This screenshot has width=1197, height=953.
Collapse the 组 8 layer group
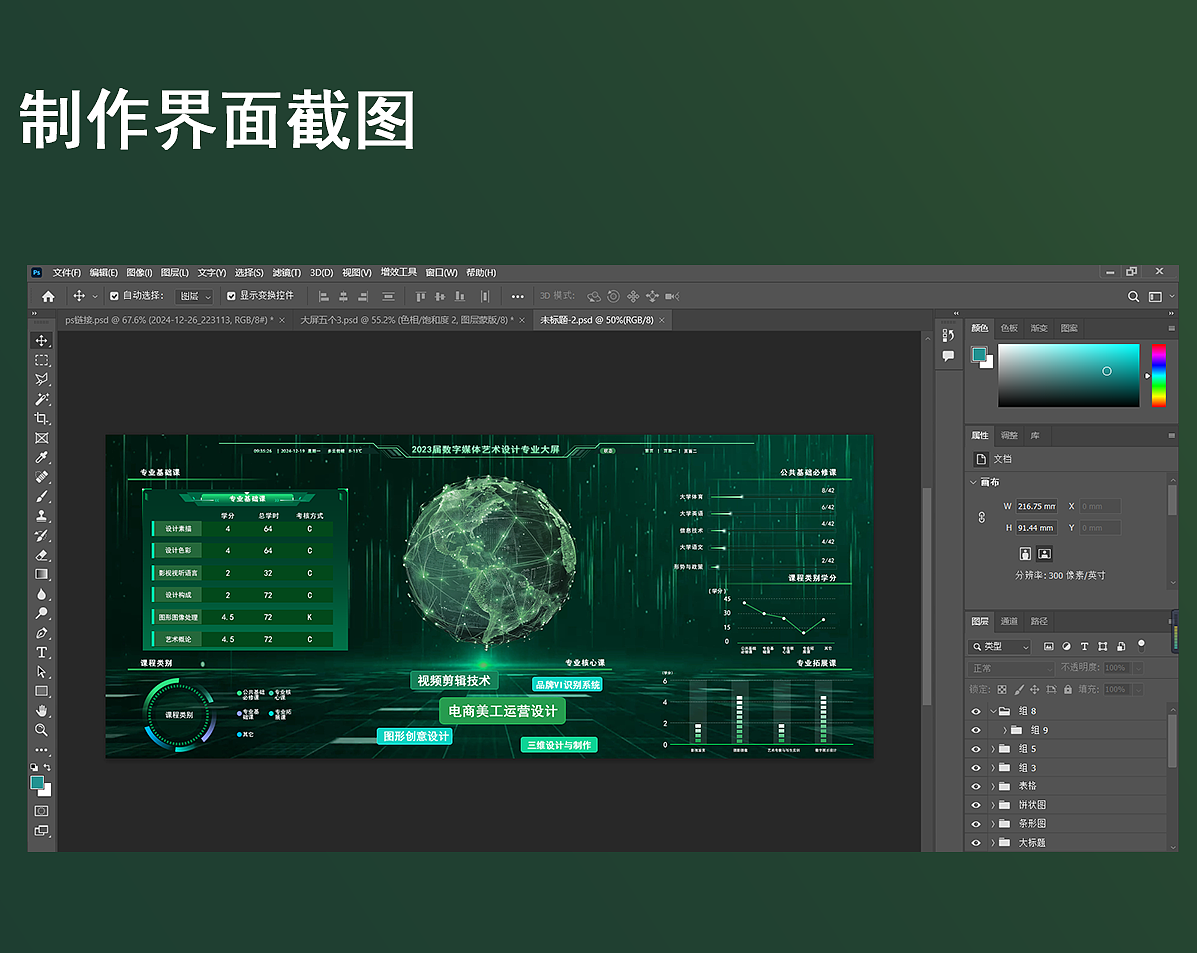[992, 711]
